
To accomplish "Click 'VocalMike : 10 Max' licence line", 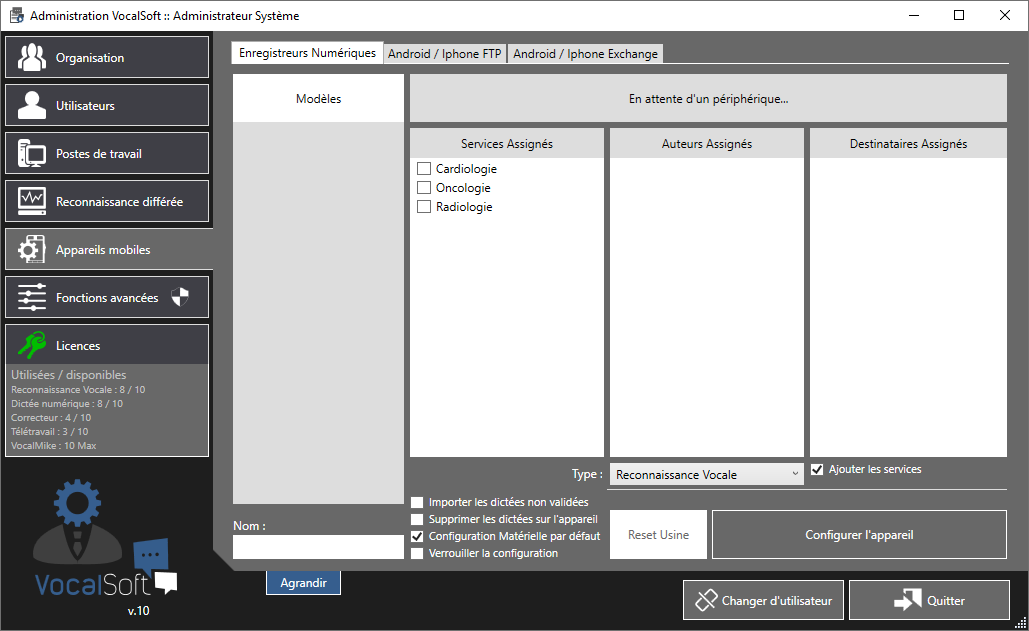I will pyautogui.click(x=54, y=445).
